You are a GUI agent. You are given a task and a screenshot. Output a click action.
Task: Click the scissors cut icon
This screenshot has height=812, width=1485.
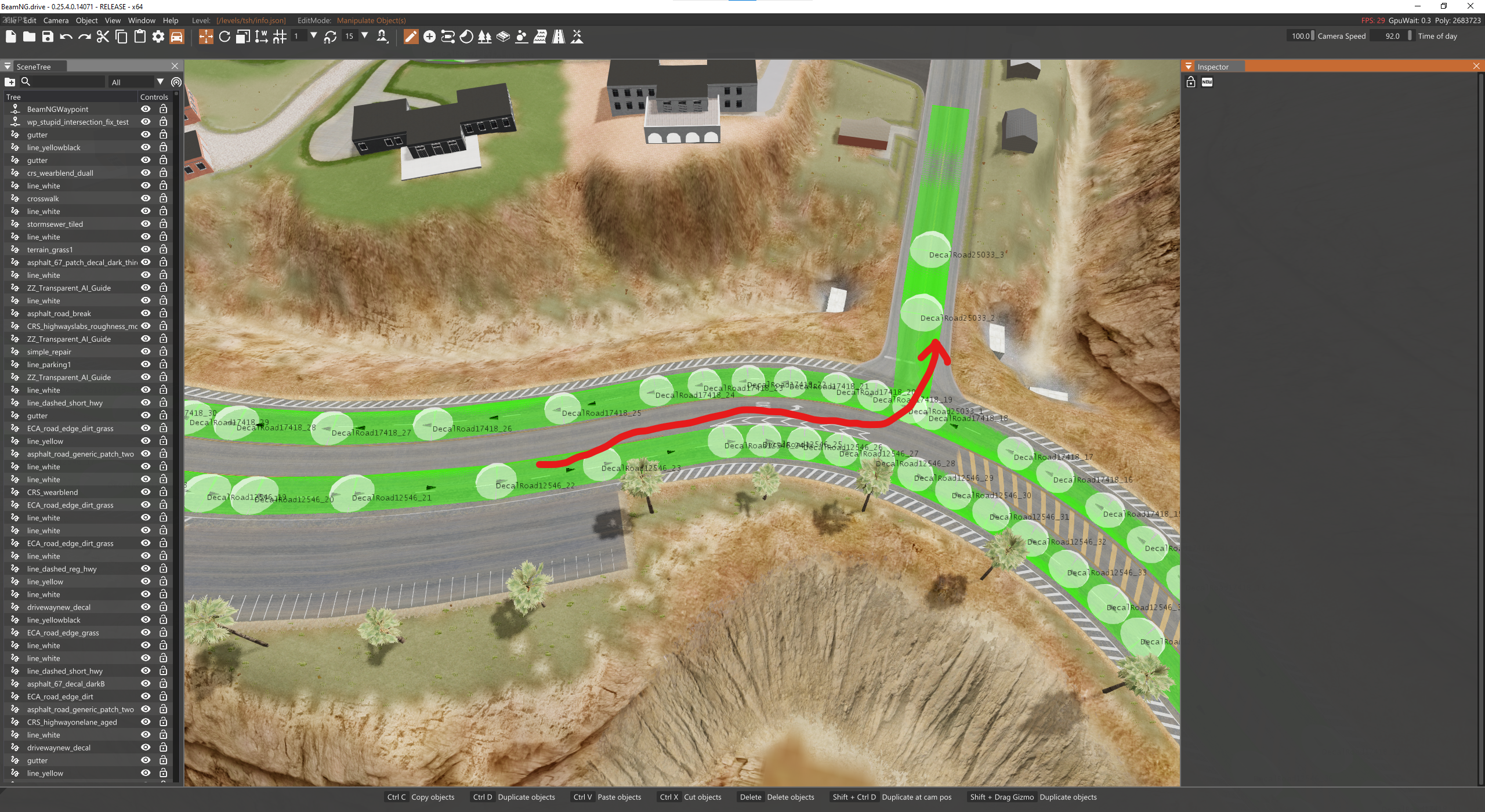click(x=103, y=37)
